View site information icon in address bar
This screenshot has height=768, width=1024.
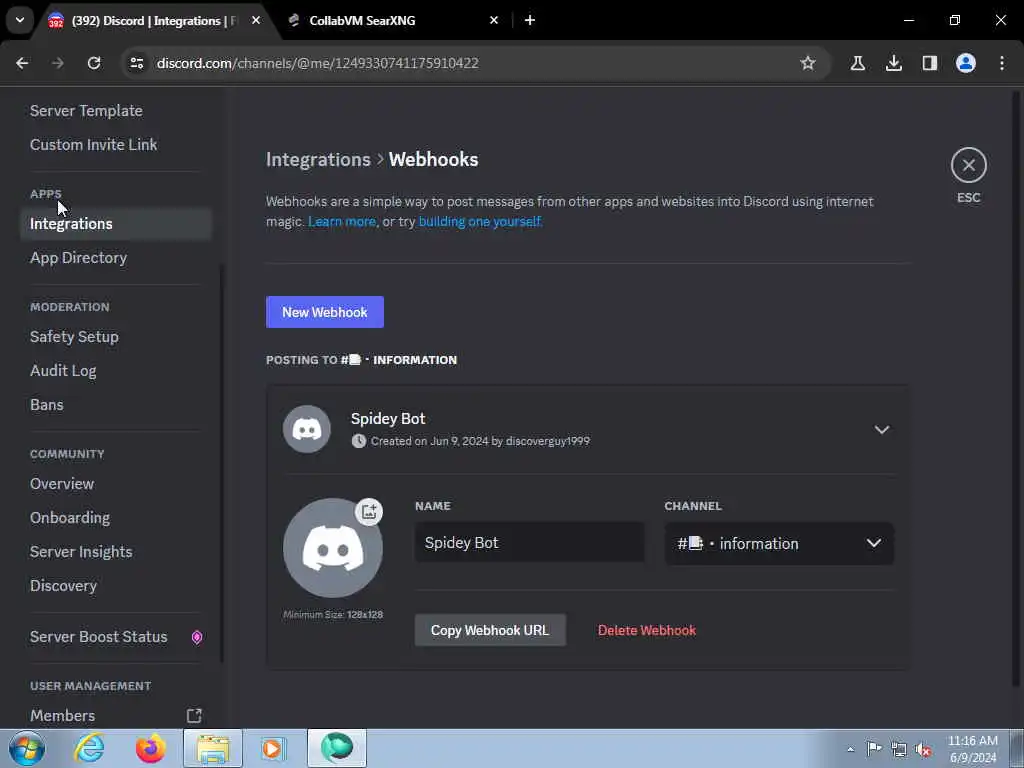tap(136, 63)
